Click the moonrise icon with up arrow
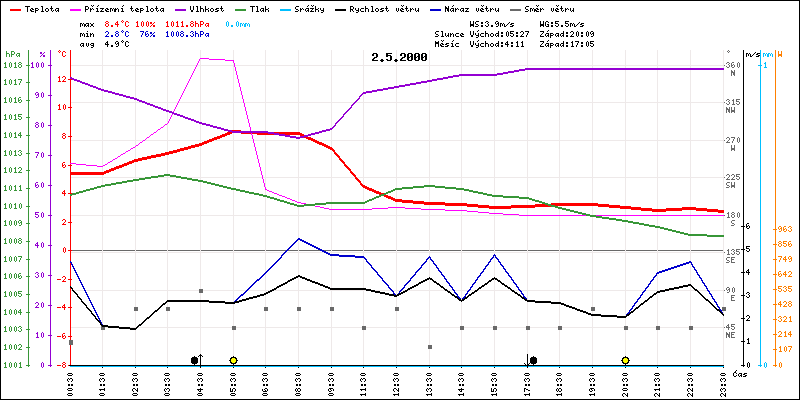 point(197,359)
